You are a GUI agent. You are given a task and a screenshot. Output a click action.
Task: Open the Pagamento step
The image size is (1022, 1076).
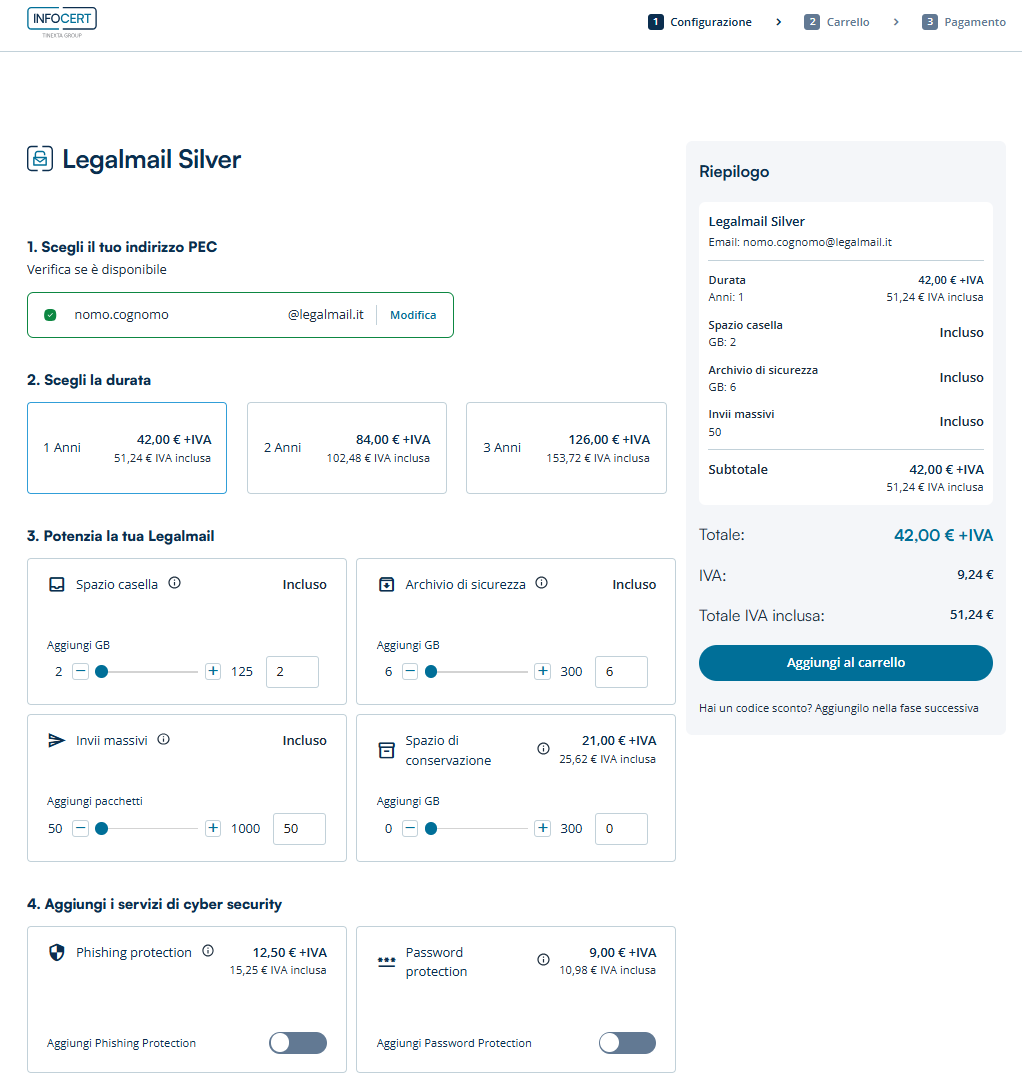click(964, 22)
